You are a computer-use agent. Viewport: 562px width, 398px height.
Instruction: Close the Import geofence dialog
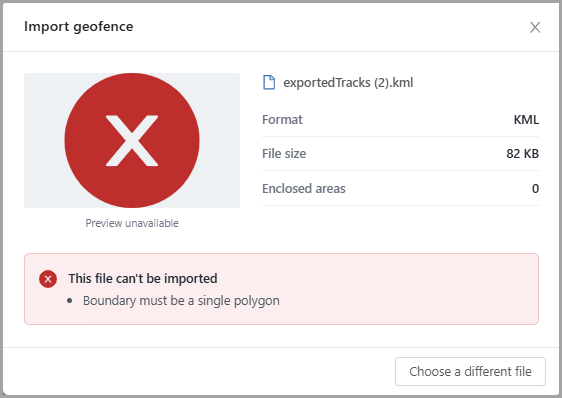coord(535,27)
